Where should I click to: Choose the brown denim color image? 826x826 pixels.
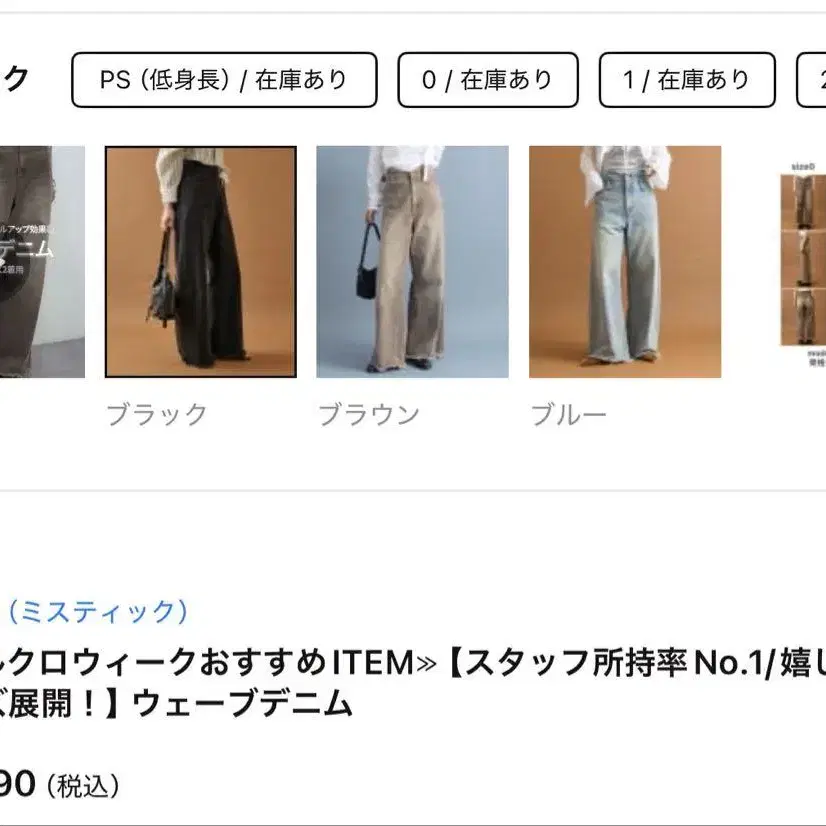412,262
